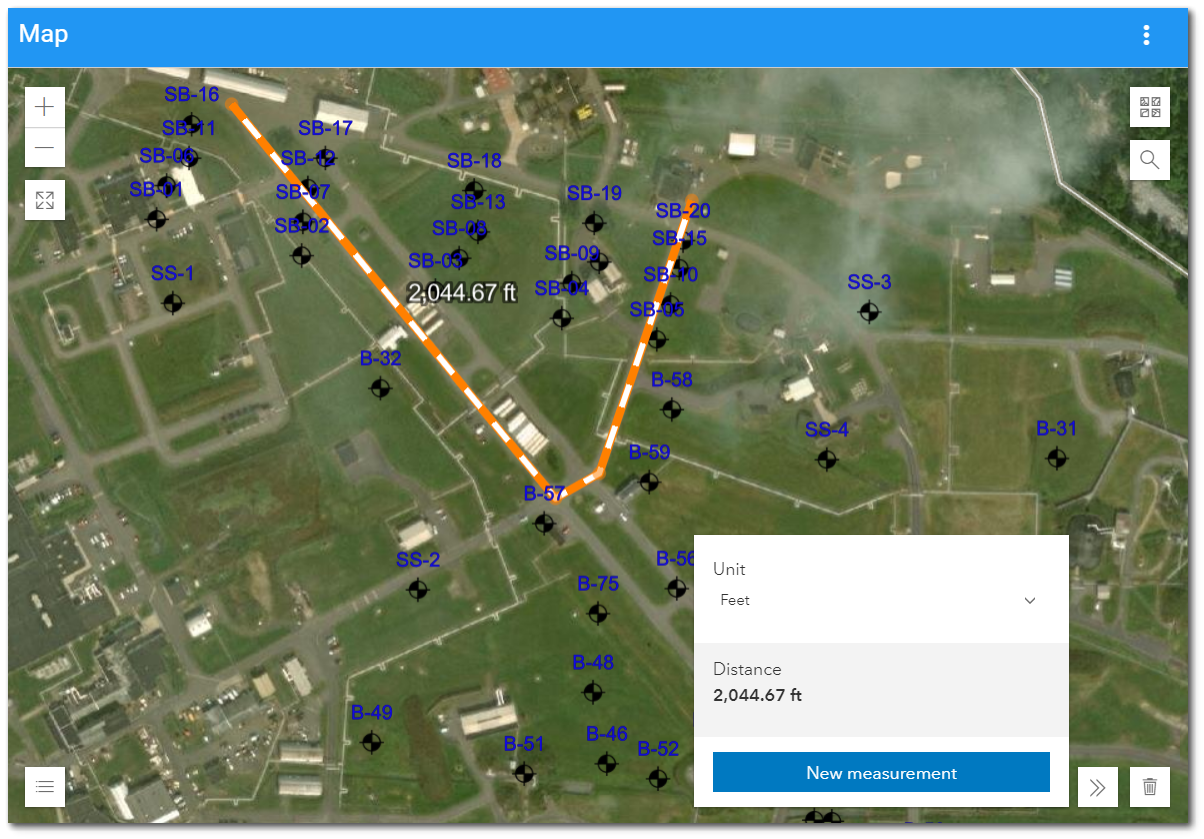Click the B-49 boring marker

point(372,742)
